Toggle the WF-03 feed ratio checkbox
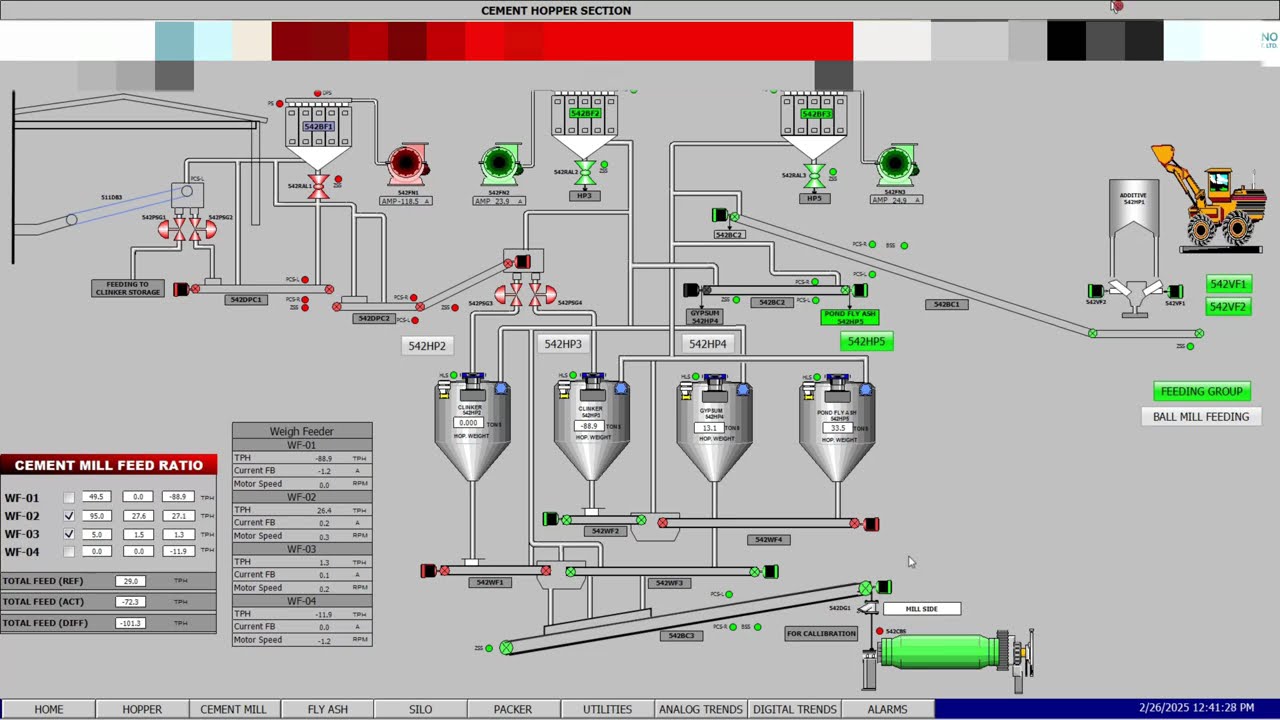Screen dimensions: 1280x720 tap(69, 533)
